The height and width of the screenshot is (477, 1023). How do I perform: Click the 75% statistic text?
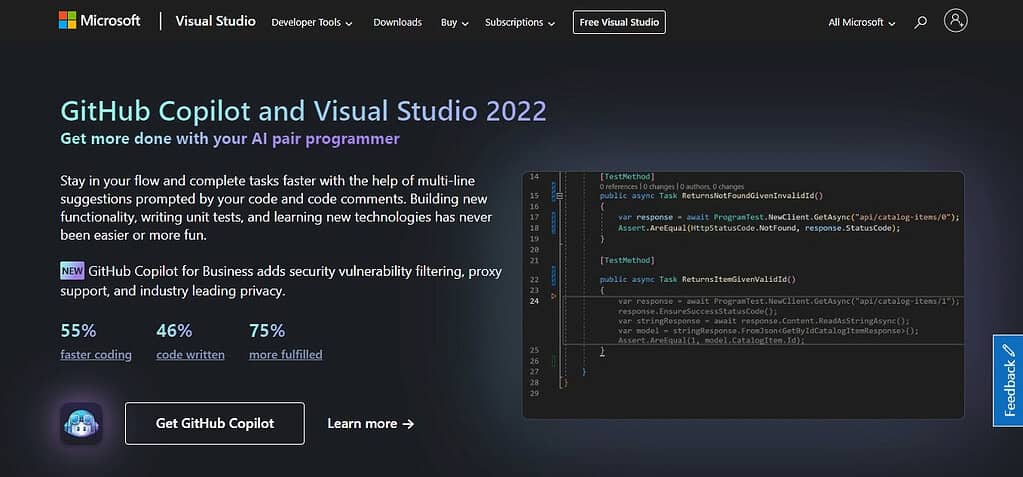267,331
